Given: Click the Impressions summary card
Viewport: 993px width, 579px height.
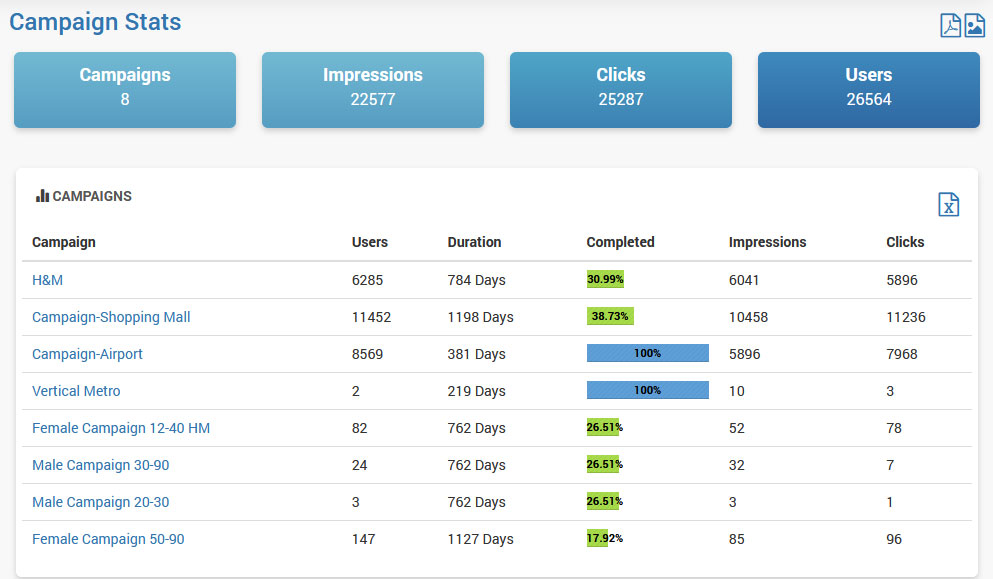Looking at the screenshot, I should [373, 90].
